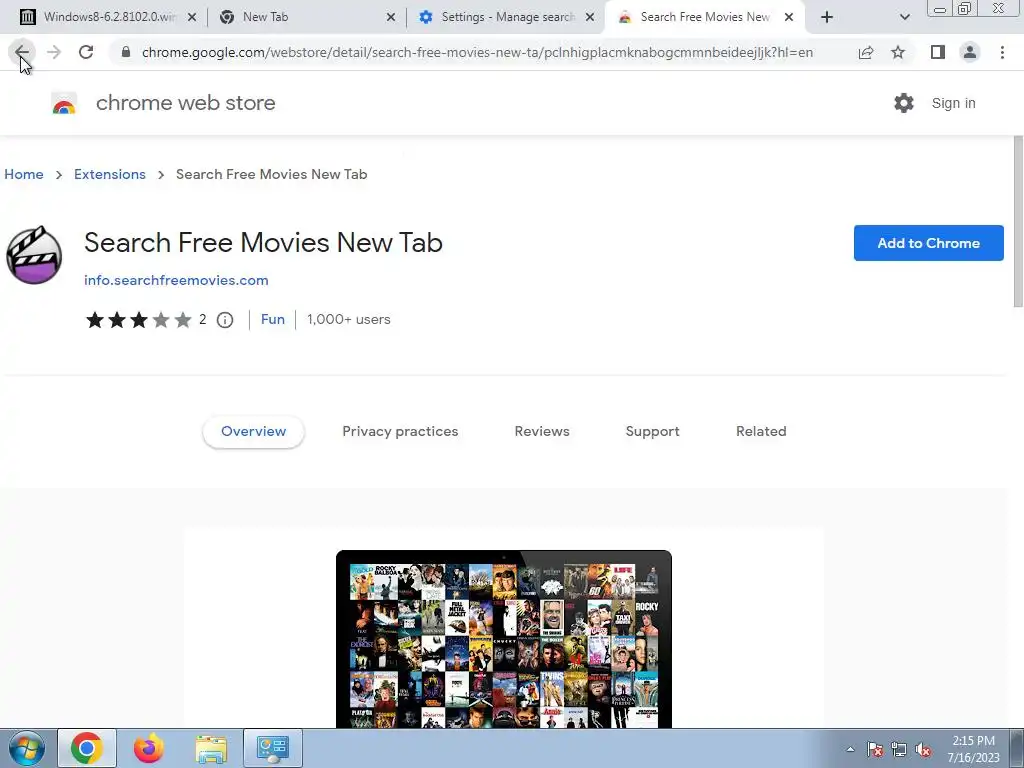Open the Chrome profile avatar

click(x=970, y=52)
